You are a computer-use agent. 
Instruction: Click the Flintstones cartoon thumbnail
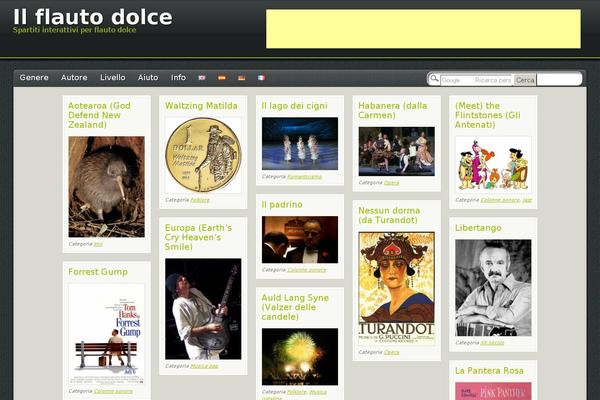(493, 165)
